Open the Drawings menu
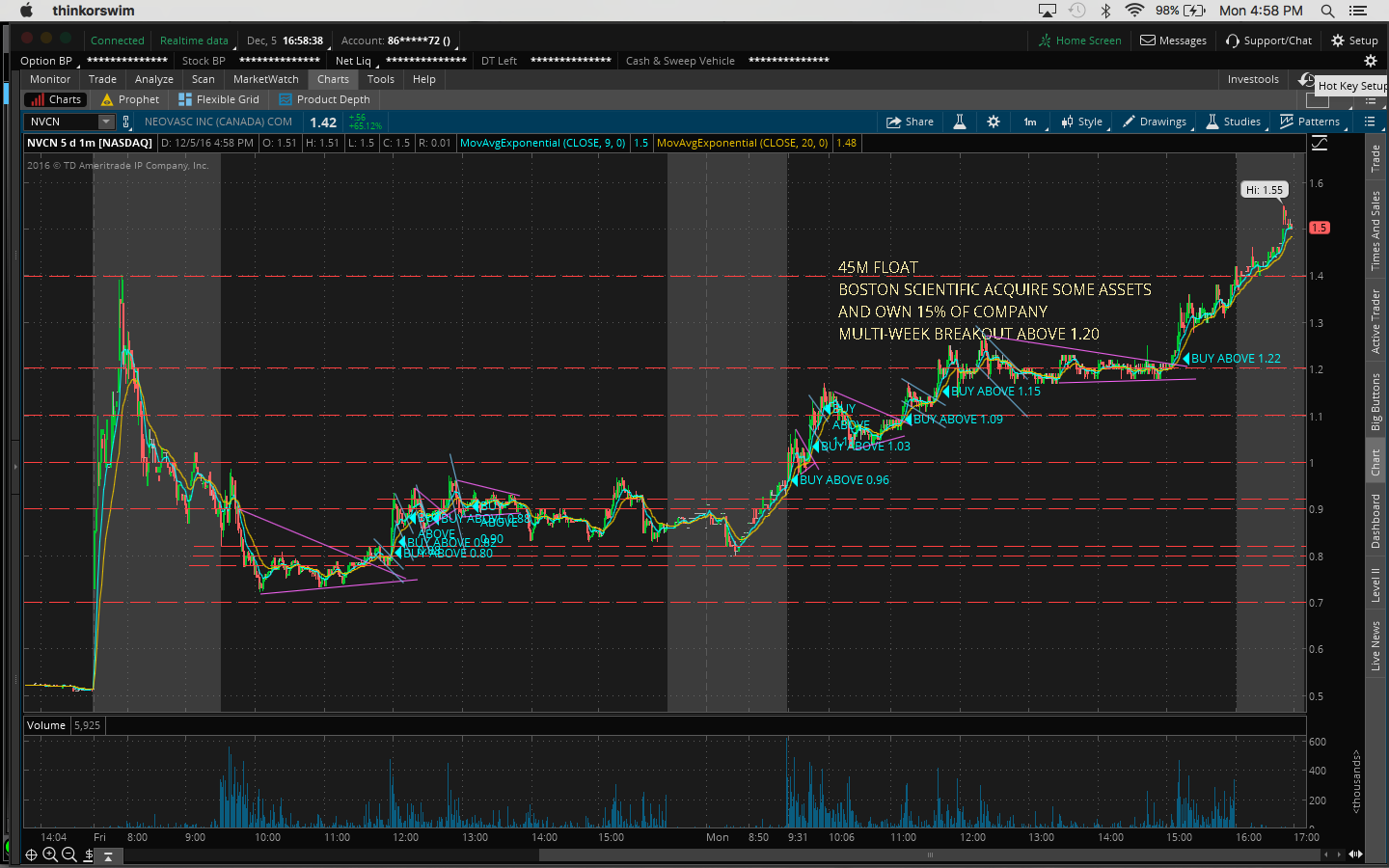The width and height of the screenshot is (1389, 868). (x=1155, y=122)
